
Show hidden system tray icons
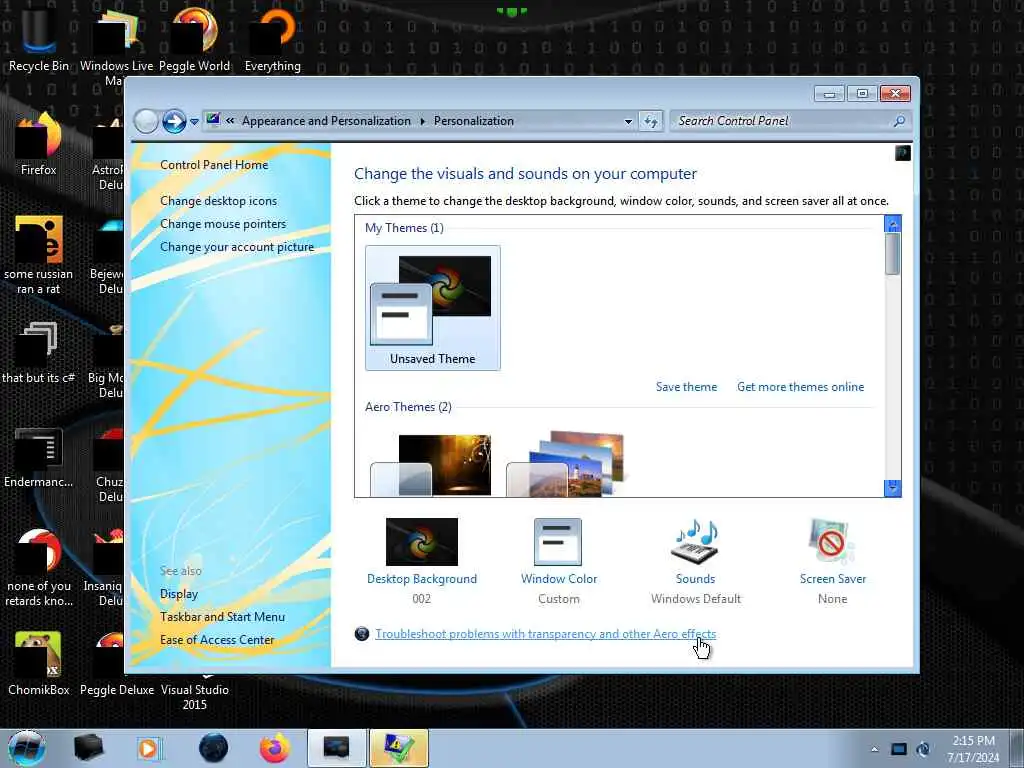[874, 749]
